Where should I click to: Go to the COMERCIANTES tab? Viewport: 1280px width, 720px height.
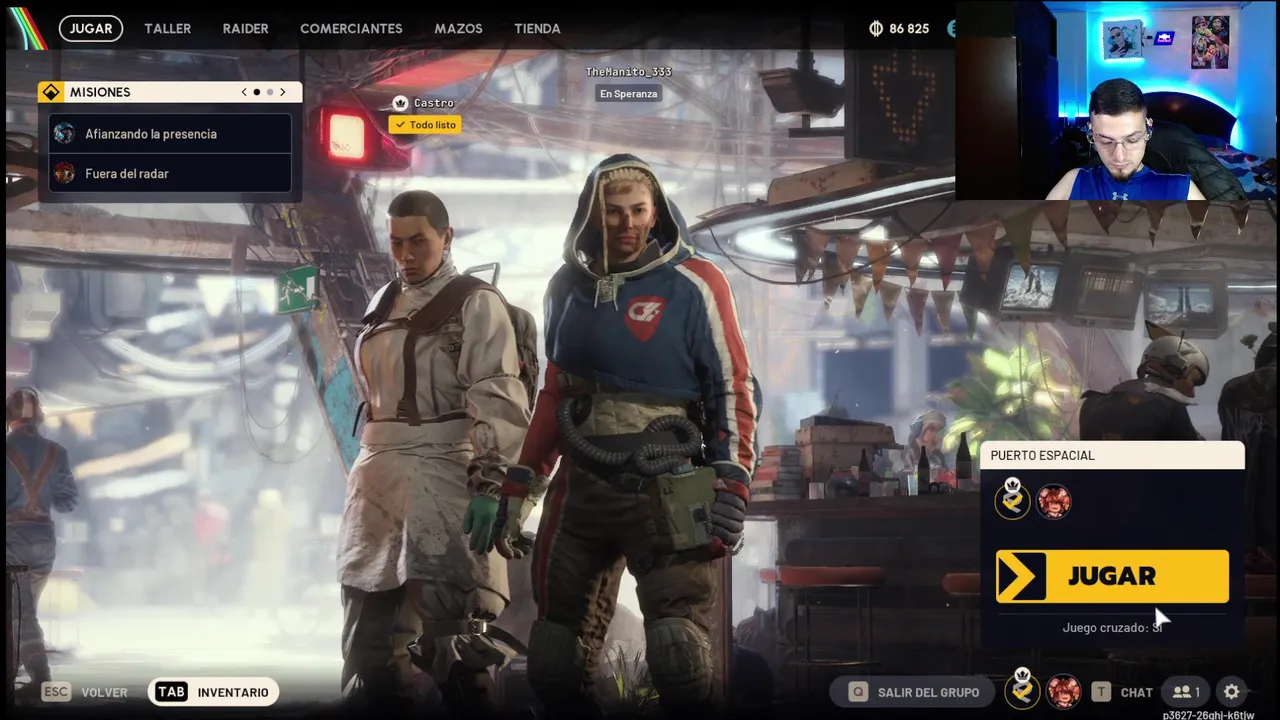pos(351,28)
